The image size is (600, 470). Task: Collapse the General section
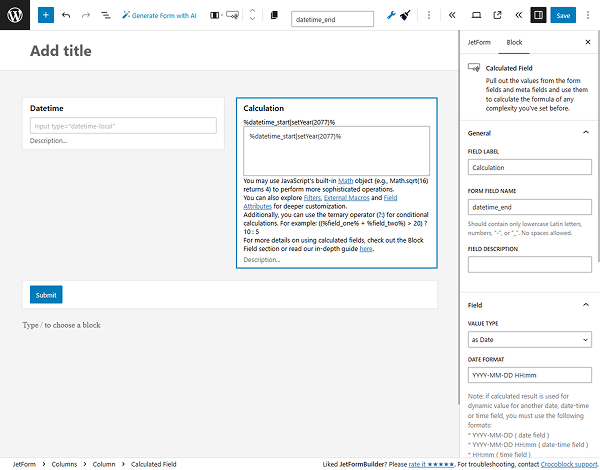pos(586,132)
